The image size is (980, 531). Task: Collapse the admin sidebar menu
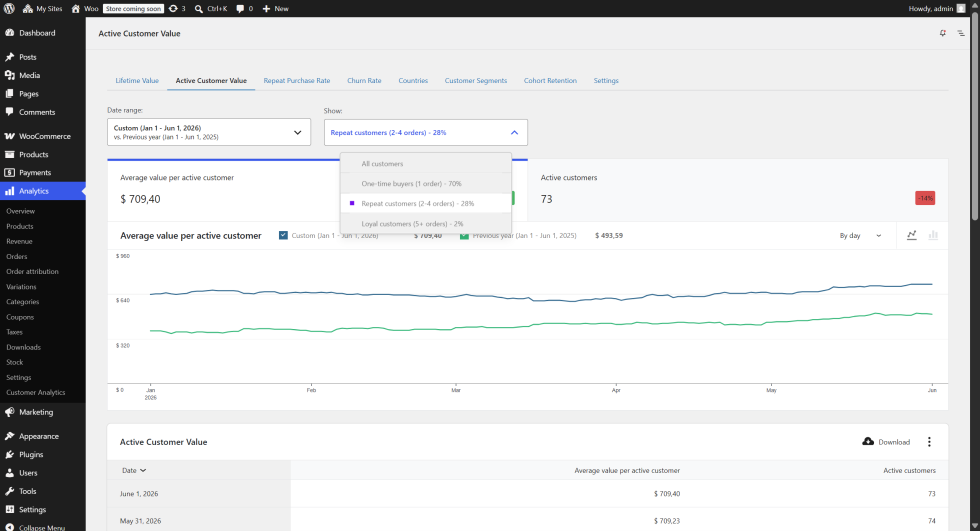click(42, 527)
